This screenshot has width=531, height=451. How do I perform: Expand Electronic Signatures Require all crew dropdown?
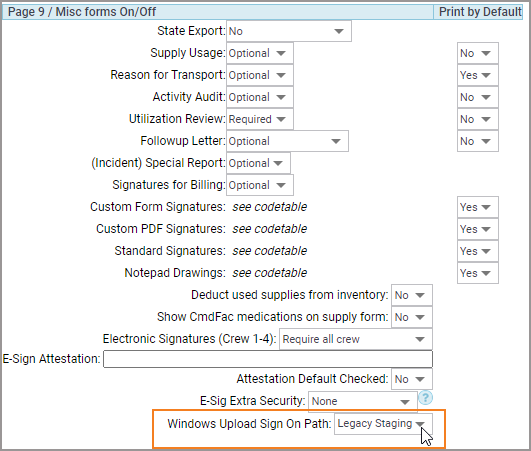click(x=356, y=339)
